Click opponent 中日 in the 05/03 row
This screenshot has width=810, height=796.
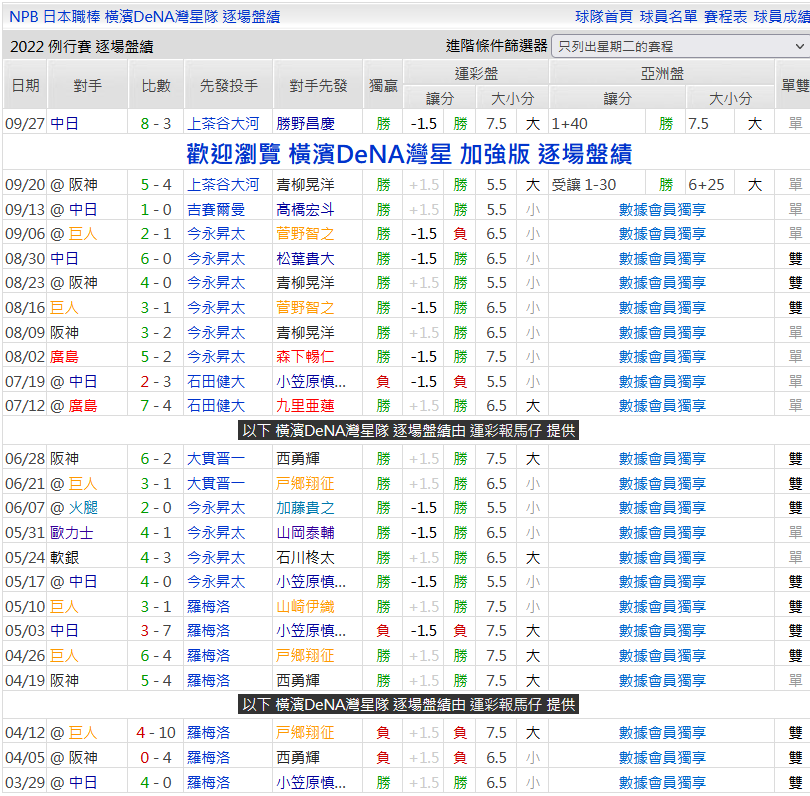click(65, 631)
